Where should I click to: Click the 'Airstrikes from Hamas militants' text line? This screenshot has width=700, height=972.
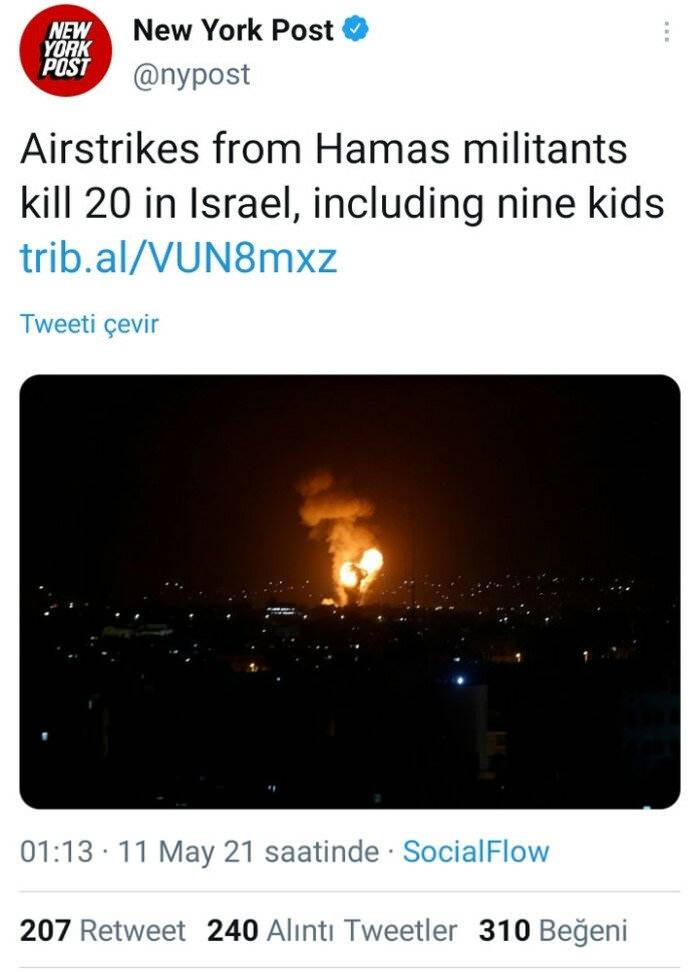click(323, 150)
